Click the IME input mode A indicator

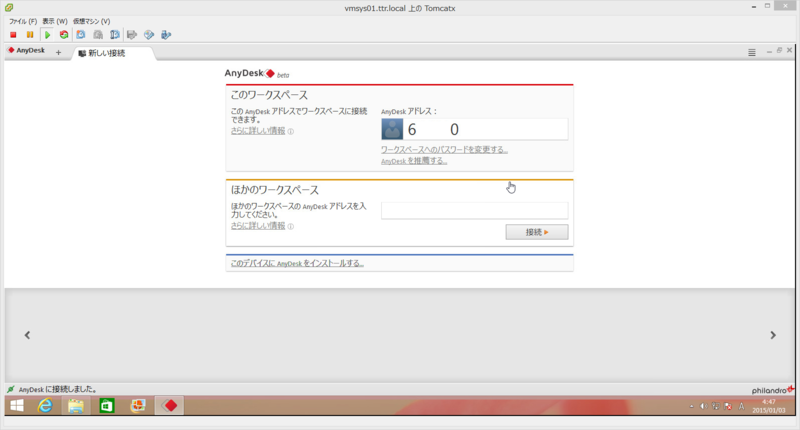741,407
